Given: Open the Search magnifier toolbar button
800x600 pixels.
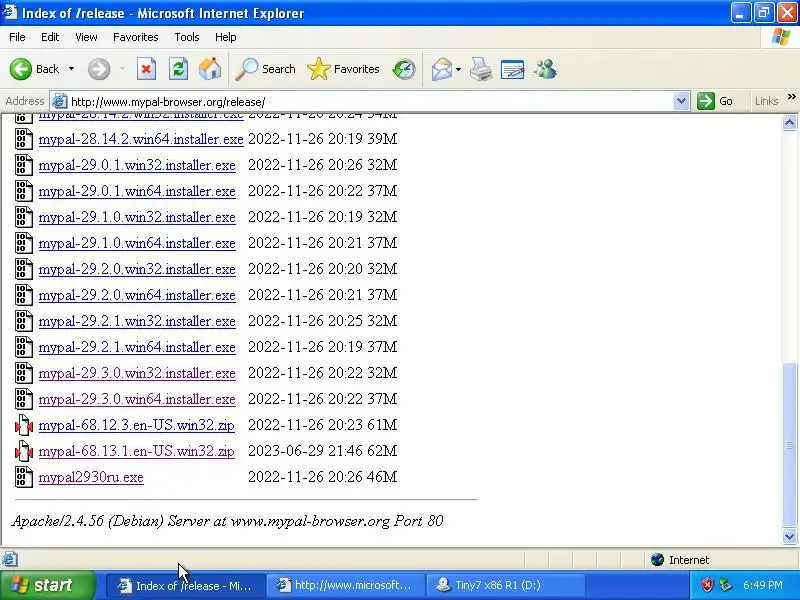Looking at the screenshot, I should click(x=265, y=69).
